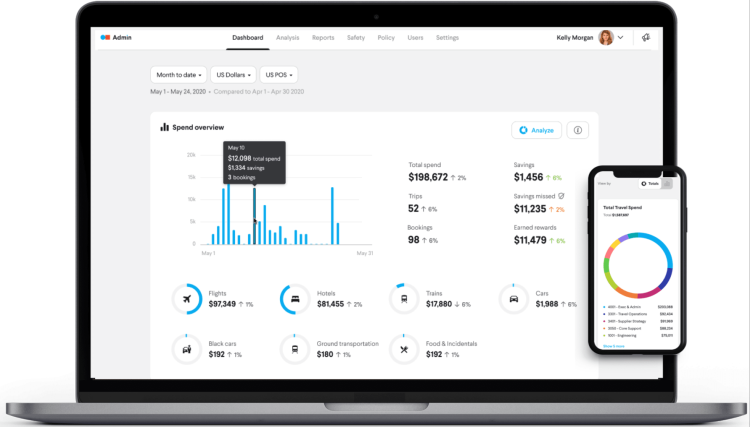The width and height of the screenshot is (750, 427).
Task: Expand the user menu chevron
Action: tap(620, 37)
